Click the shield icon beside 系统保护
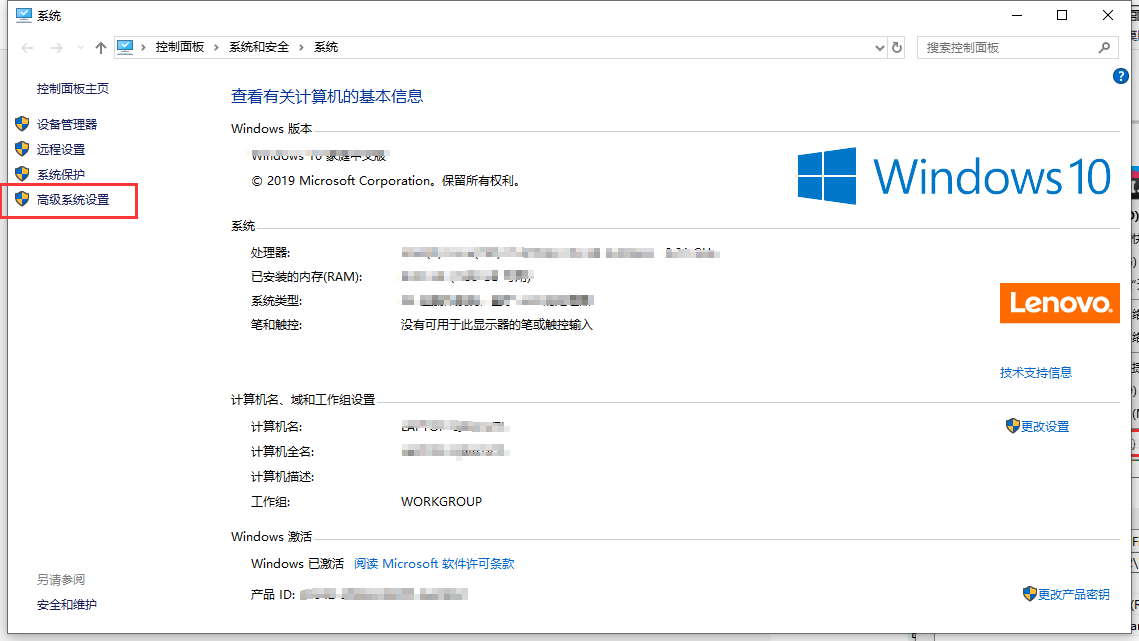Viewport: 1139px width, 641px height. point(22,174)
